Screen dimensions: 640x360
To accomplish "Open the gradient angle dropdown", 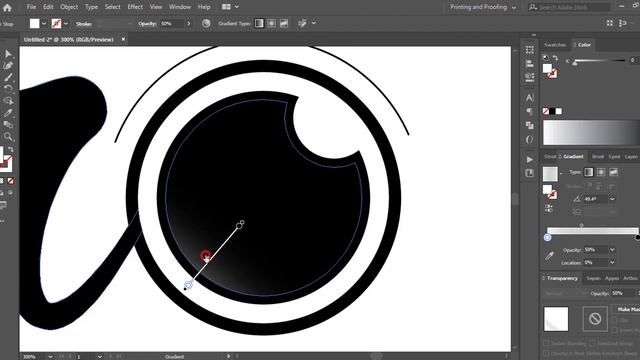I will [x=612, y=199].
